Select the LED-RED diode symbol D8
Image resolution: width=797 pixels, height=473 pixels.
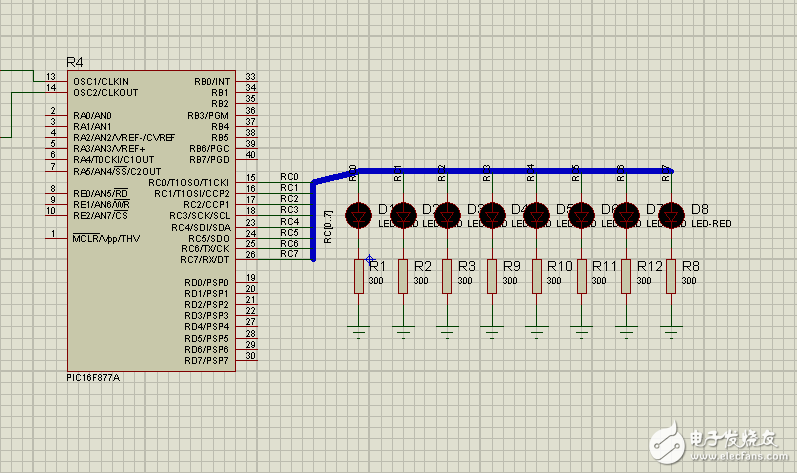click(671, 215)
